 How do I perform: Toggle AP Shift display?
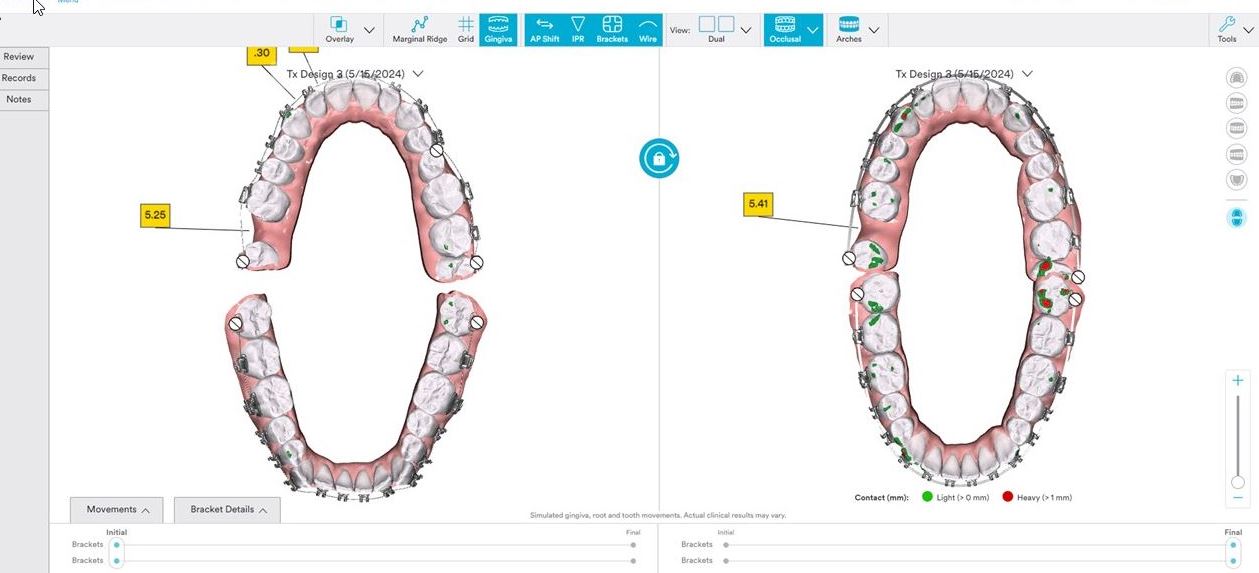[x=544, y=29]
